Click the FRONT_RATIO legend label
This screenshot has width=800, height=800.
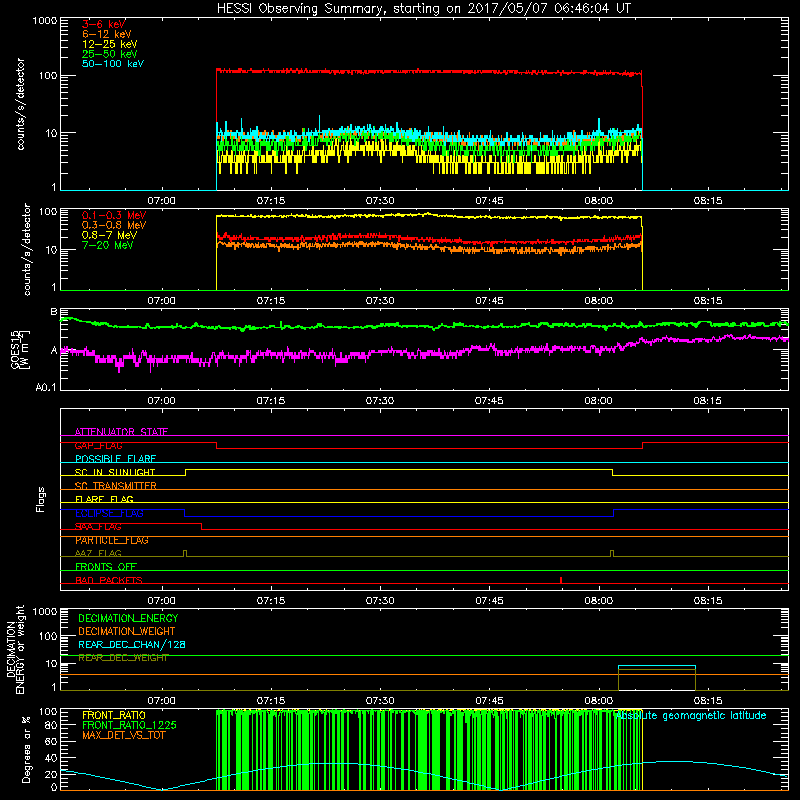pos(114,715)
